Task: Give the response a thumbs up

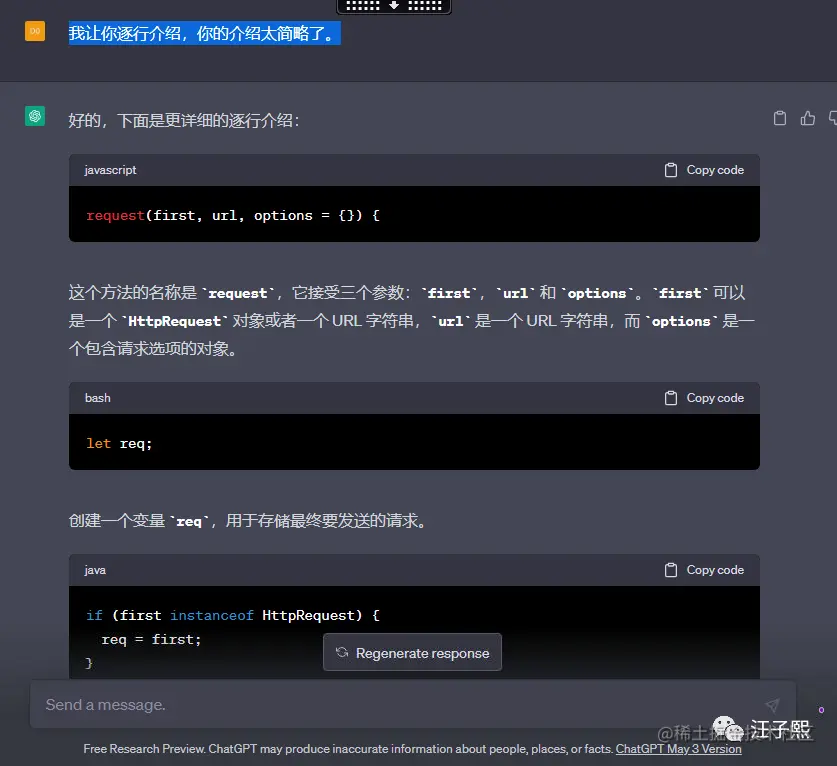Action: point(808,118)
